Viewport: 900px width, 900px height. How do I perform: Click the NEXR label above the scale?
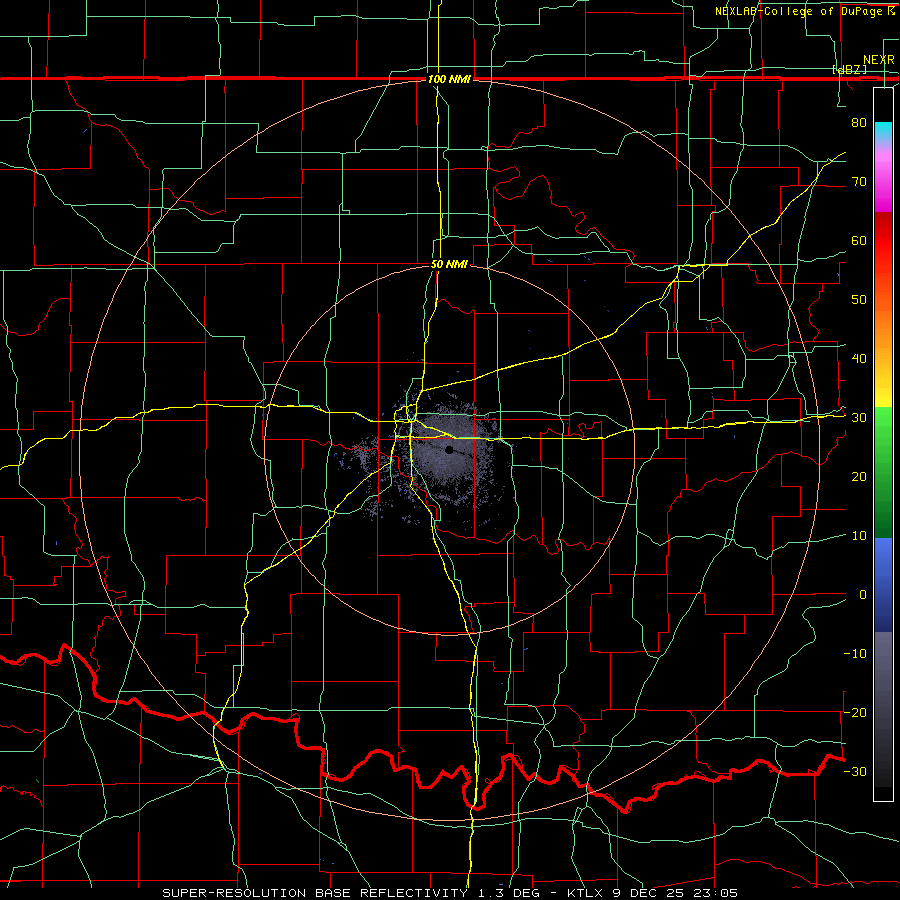(878, 60)
